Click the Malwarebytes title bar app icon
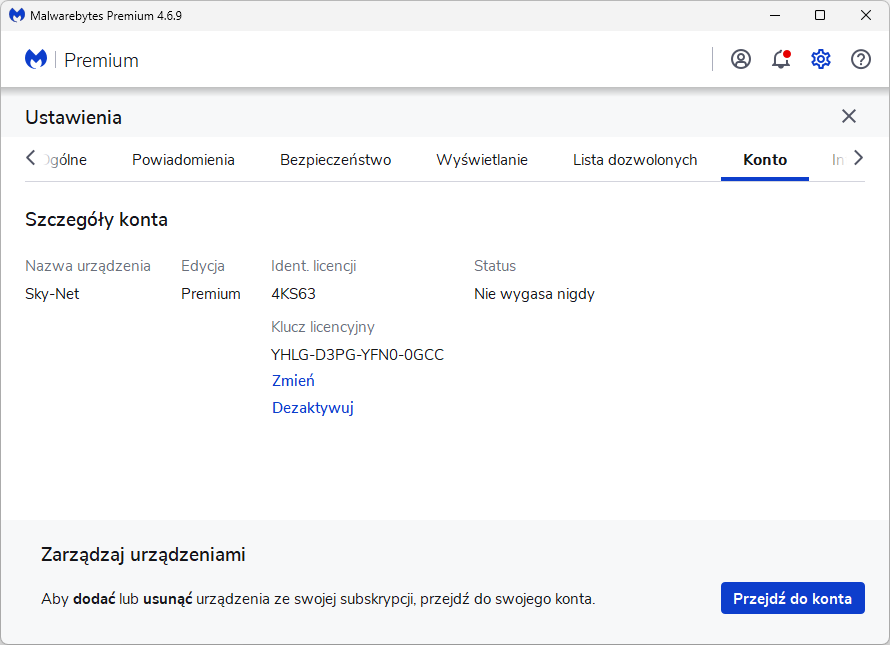890x645 pixels. pyautogui.click(x=16, y=15)
